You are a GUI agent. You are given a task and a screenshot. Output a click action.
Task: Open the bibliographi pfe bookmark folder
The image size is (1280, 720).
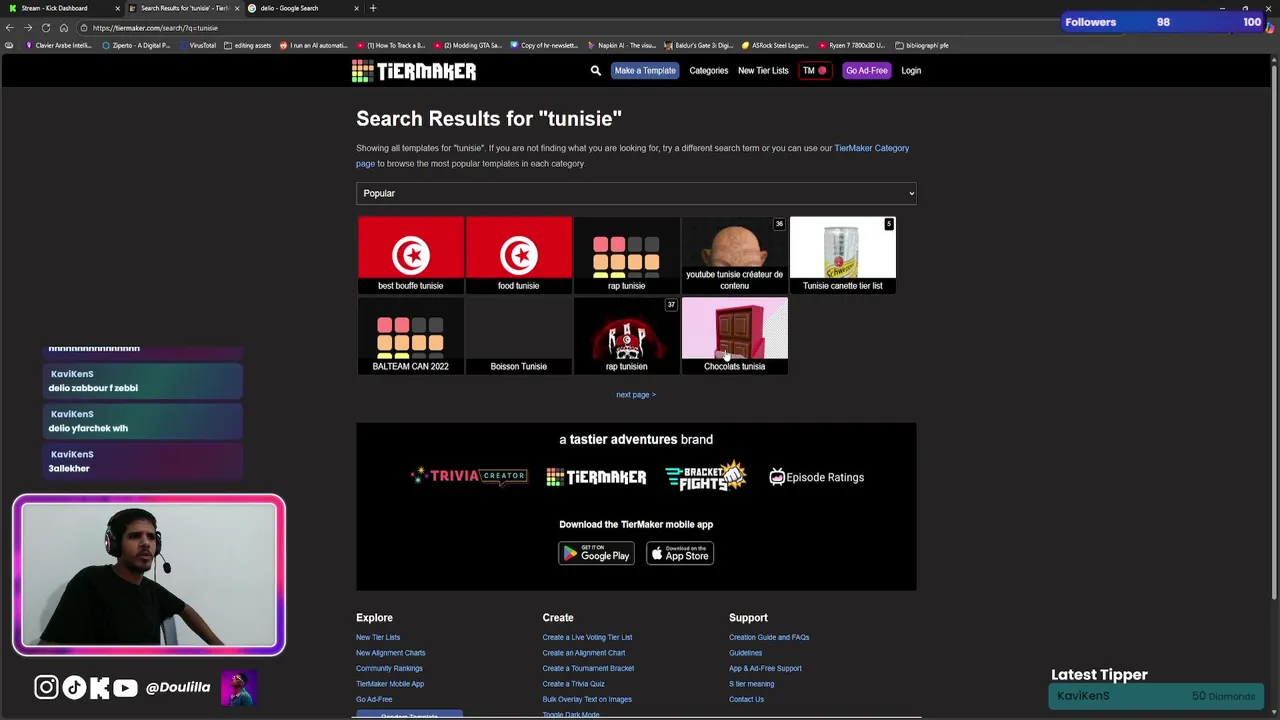coord(922,45)
